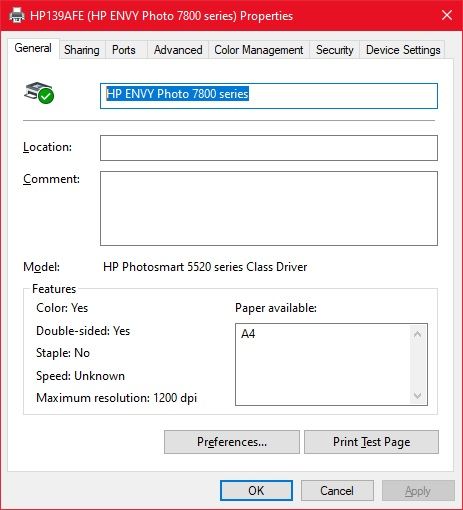Click the 'Speed: Unknown' feature text
The image size is (463, 510).
pos(80,376)
